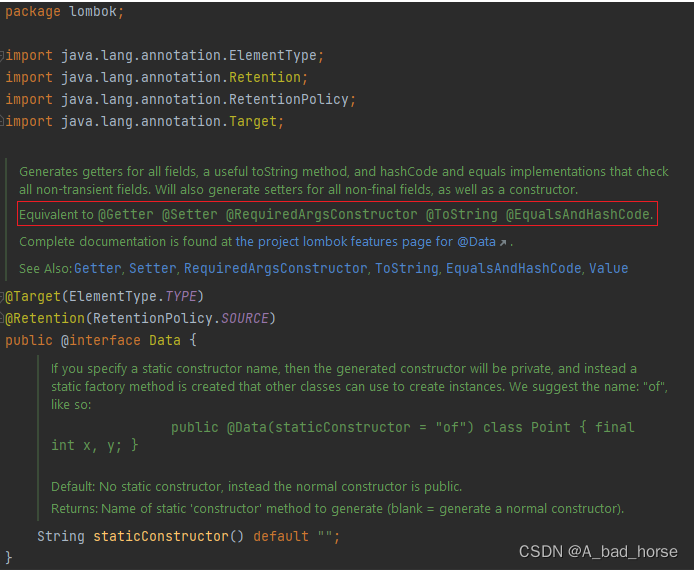Click 'ElementType' in the first import
Viewport: 694px width, 570px height.
273,56
